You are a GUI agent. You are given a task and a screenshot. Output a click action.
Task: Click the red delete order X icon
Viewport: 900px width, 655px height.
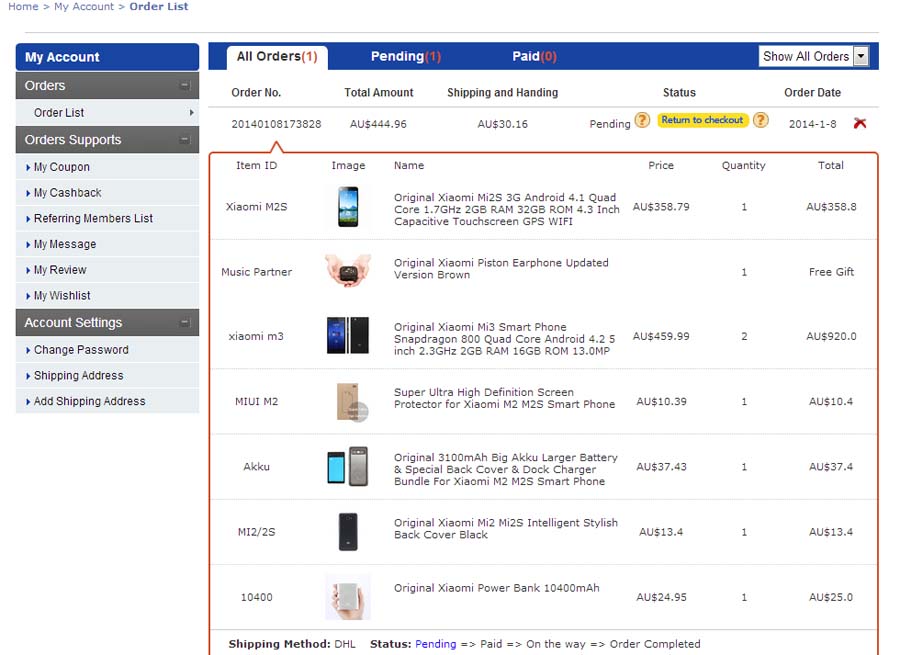point(860,123)
